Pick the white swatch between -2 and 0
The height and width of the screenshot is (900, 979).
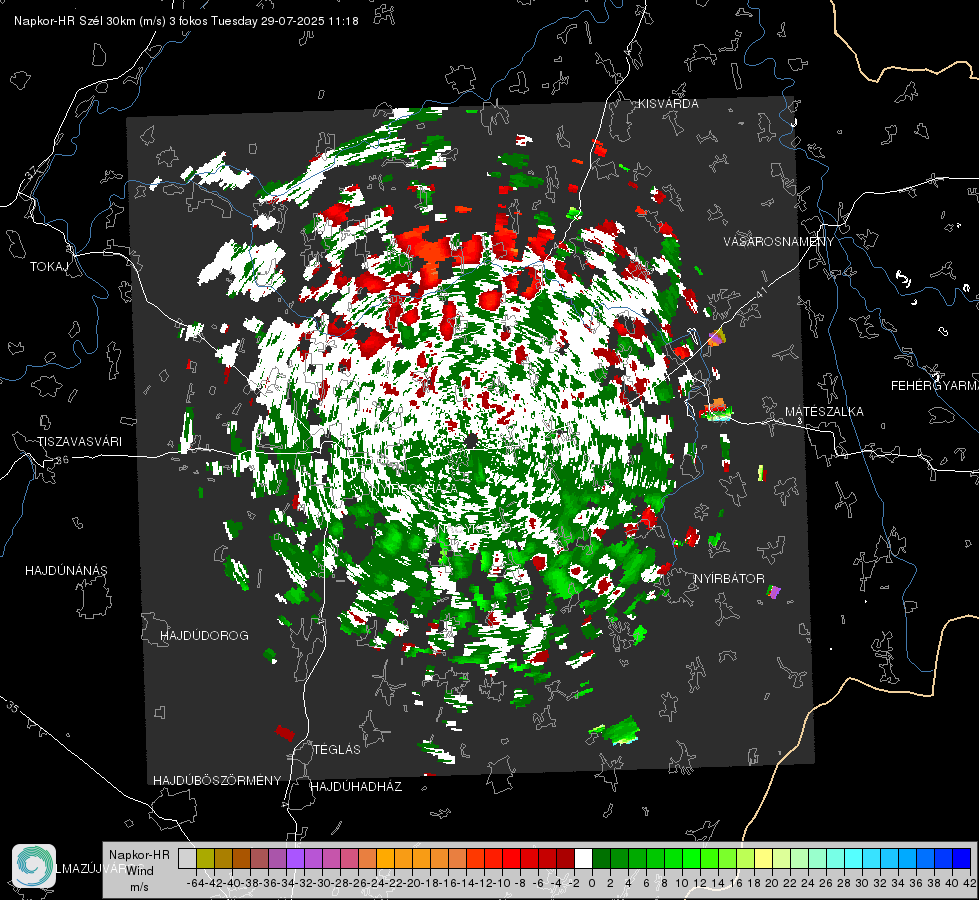coord(583,859)
